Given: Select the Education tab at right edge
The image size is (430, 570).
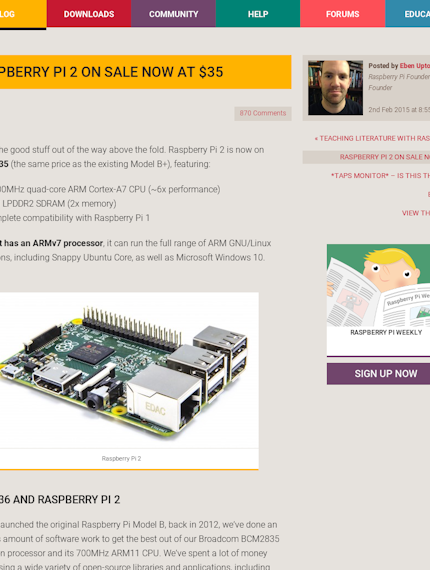Looking at the screenshot, I should (x=408, y=14).
